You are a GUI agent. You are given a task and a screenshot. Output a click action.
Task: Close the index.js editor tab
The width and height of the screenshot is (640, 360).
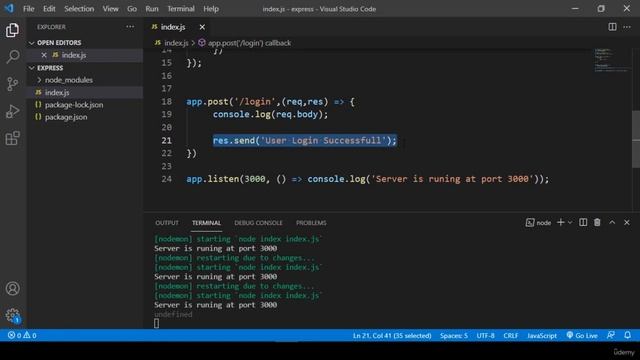click(x=202, y=27)
